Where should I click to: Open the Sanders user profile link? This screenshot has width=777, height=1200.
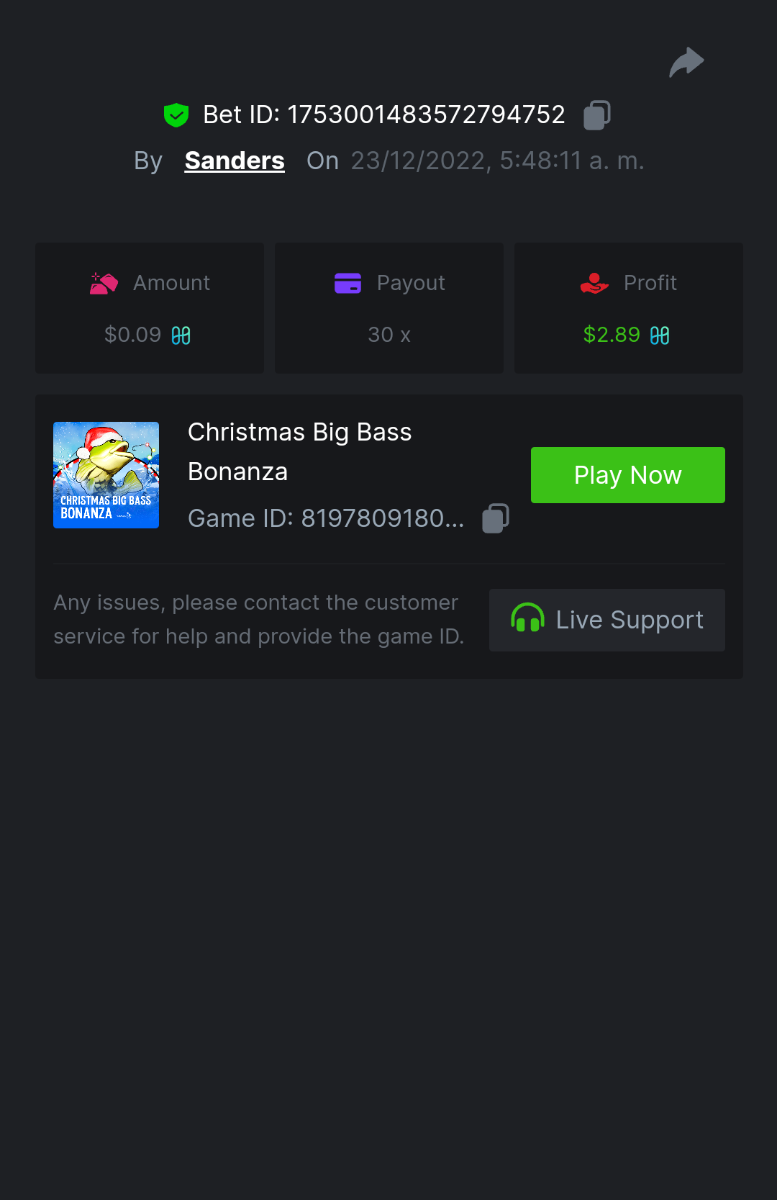234,160
